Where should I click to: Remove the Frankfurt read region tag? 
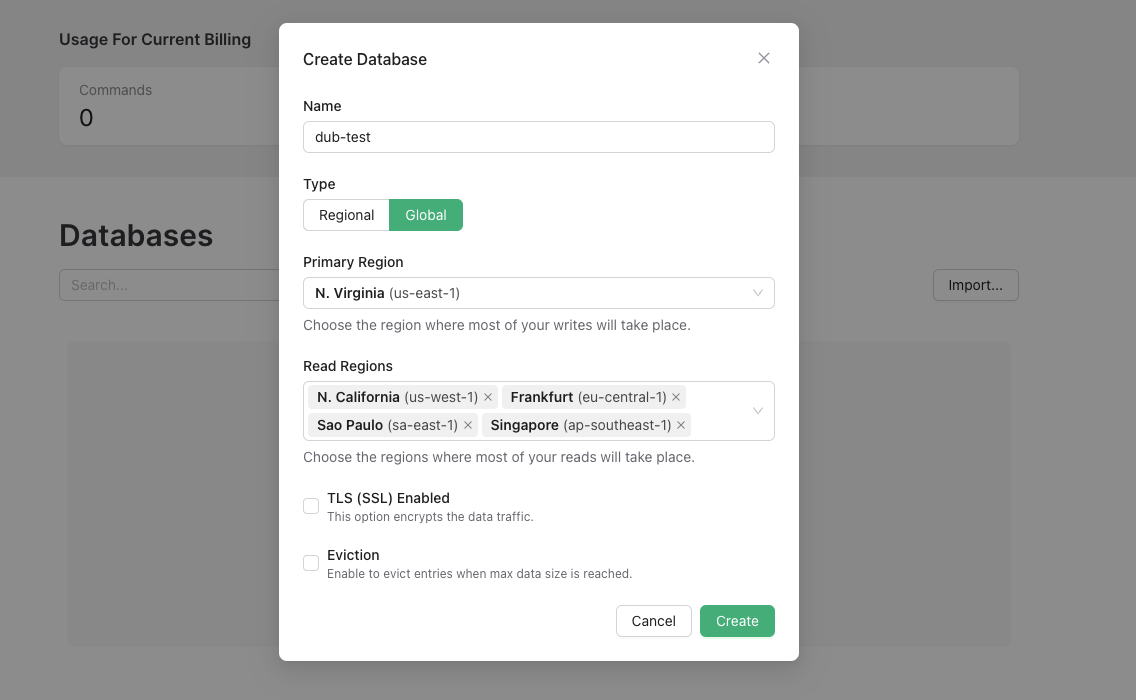point(676,397)
